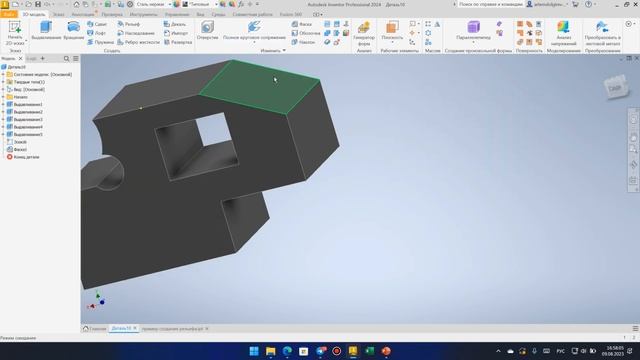Select the Наклон (Draft) tool
The image size is (640, 360).
[x=303, y=42]
